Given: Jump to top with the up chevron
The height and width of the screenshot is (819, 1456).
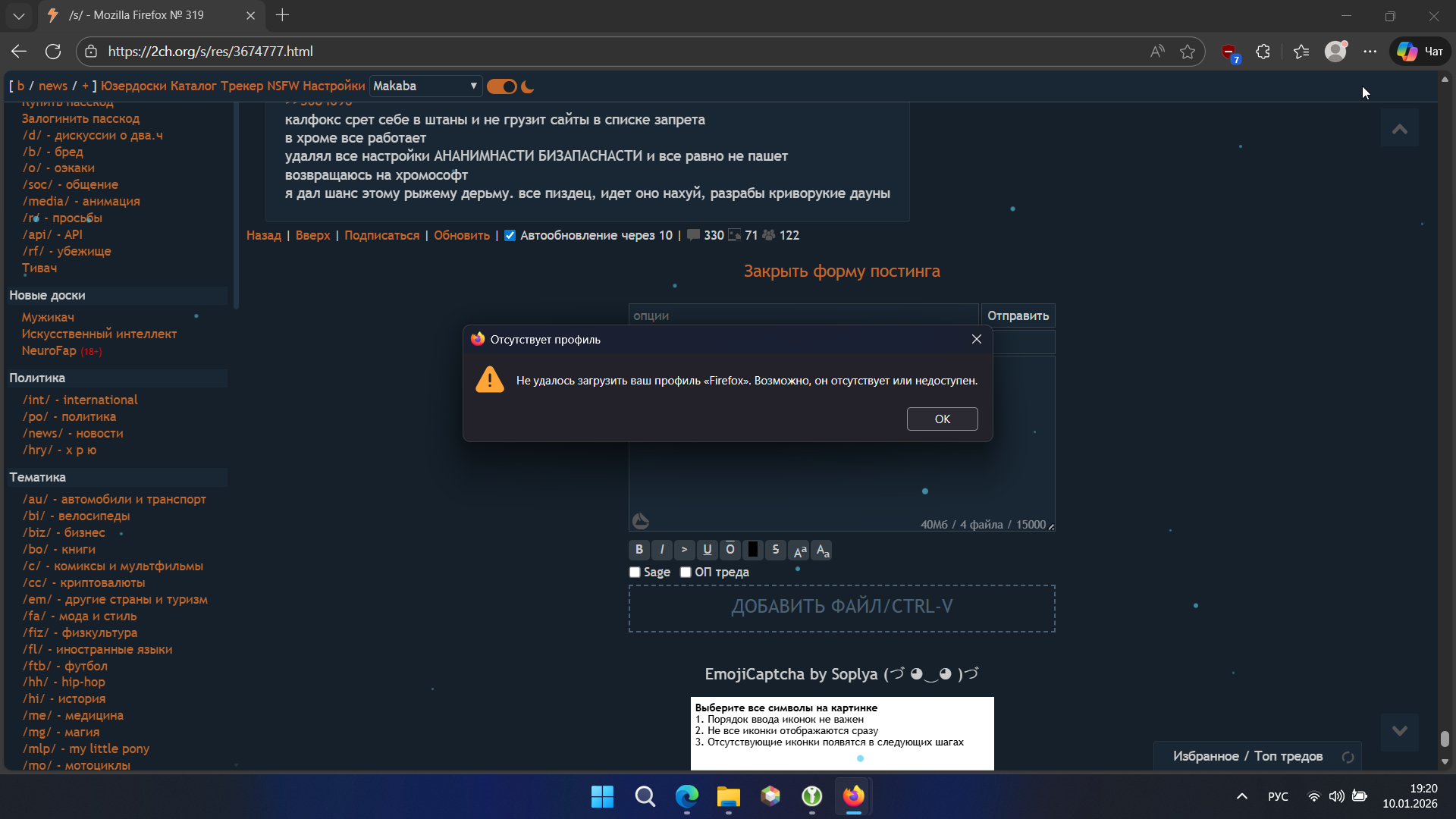Looking at the screenshot, I should tap(1399, 130).
